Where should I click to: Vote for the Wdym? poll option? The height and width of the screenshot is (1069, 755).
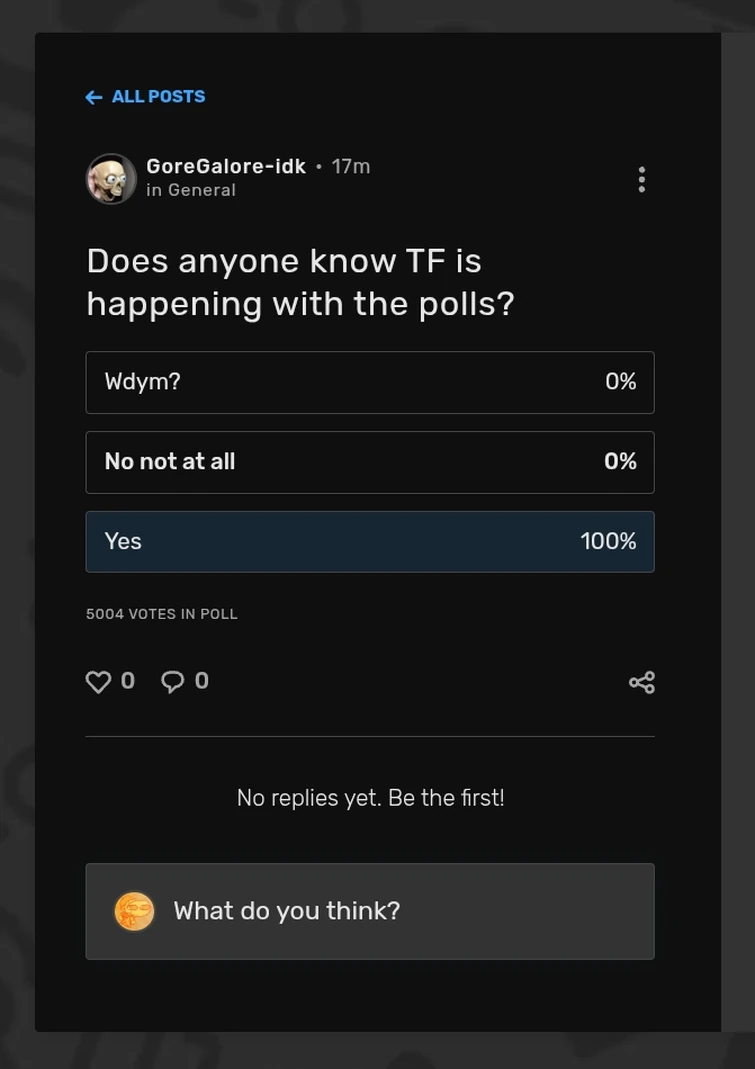(370, 381)
